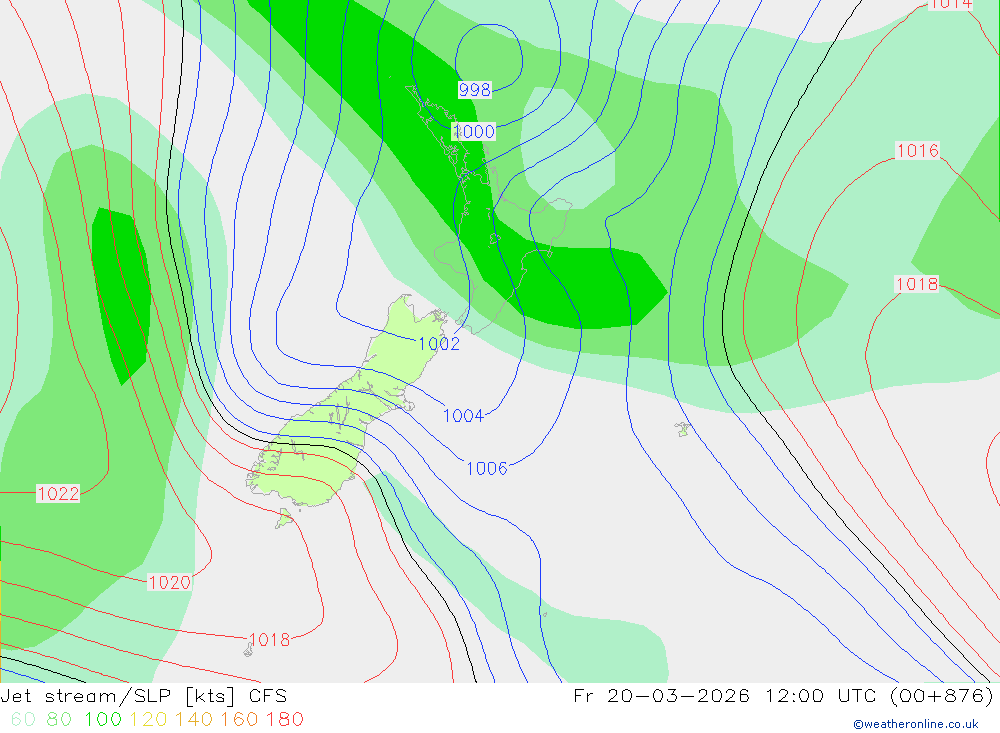This screenshot has width=1000, height=733.
Task: Click the 120 kts legend value
Action: 149,720
